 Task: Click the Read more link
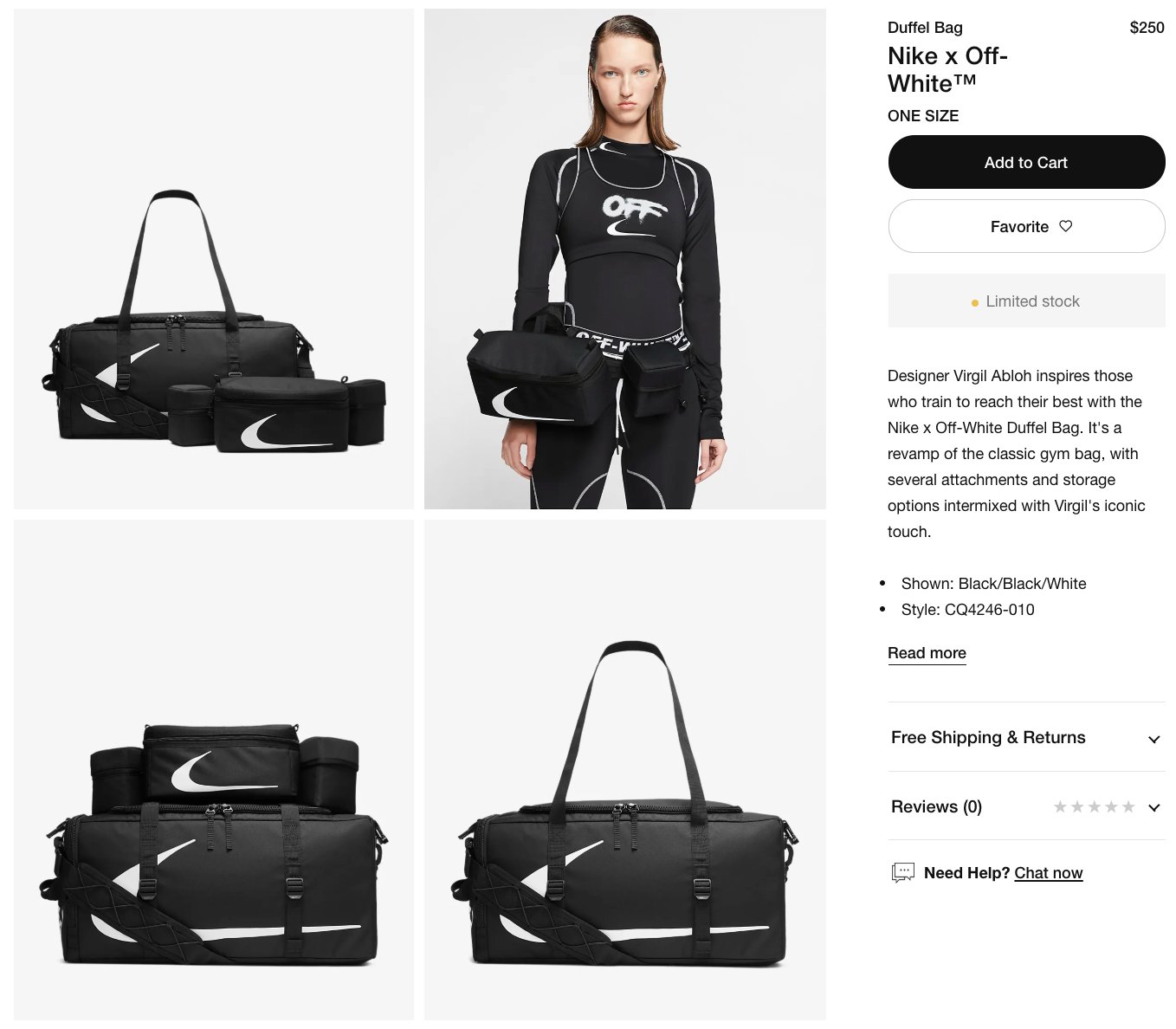(927, 653)
